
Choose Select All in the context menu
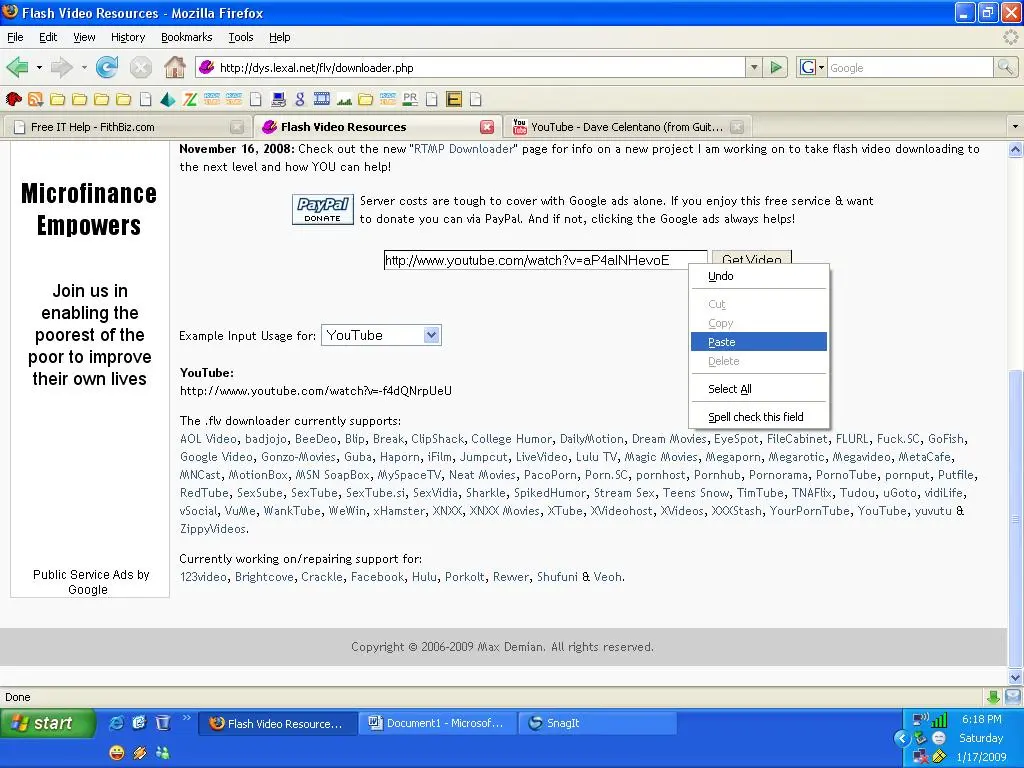tap(730, 389)
